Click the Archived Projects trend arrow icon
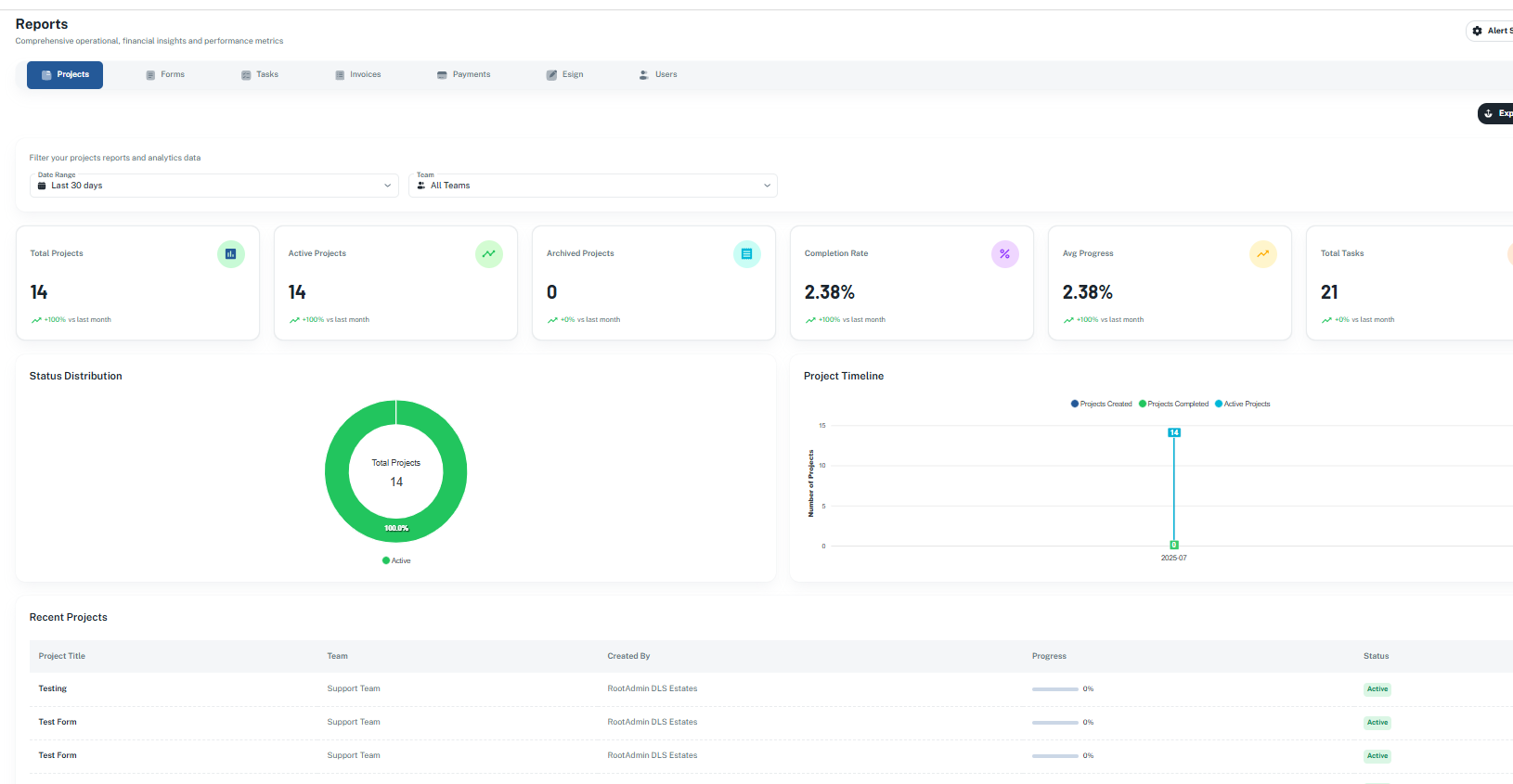Image resolution: width=1513 pixels, height=784 pixels. click(x=552, y=320)
